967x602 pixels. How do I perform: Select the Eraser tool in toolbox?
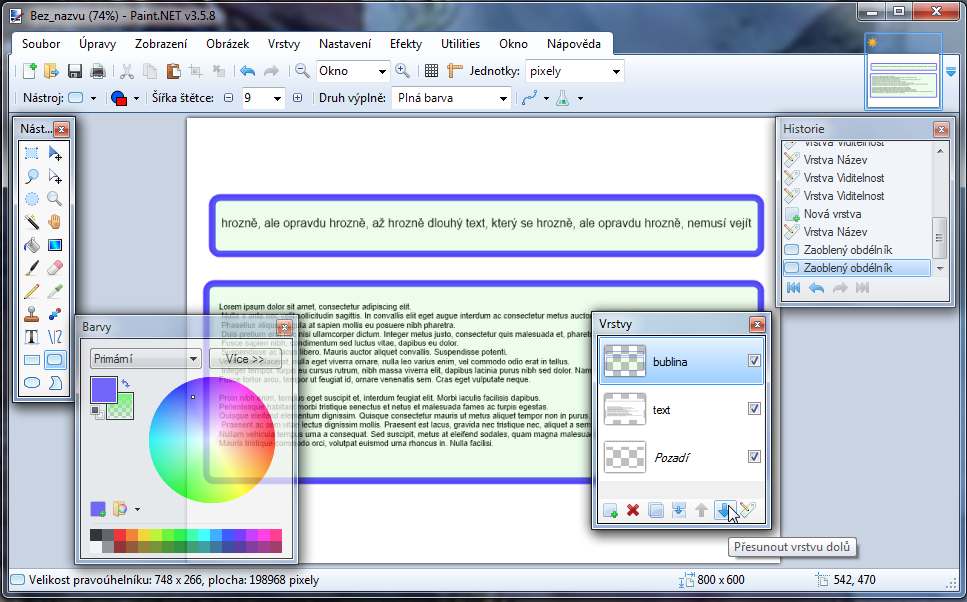click(x=55, y=268)
